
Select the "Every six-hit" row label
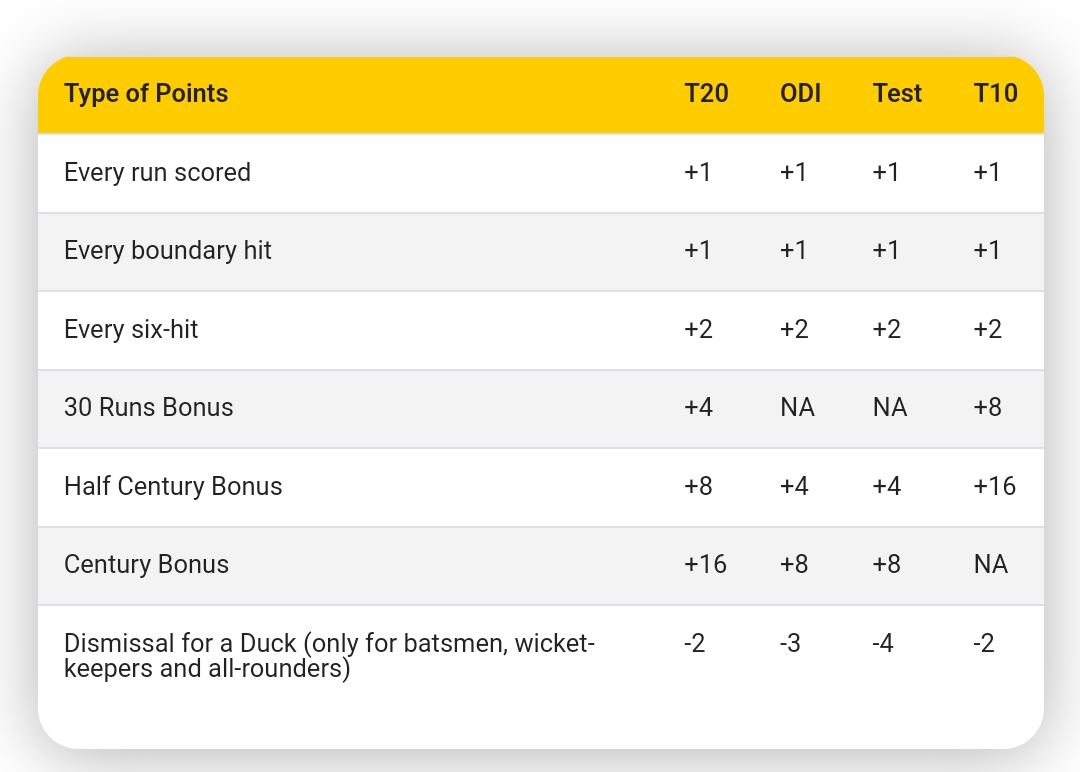(x=131, y=329)
